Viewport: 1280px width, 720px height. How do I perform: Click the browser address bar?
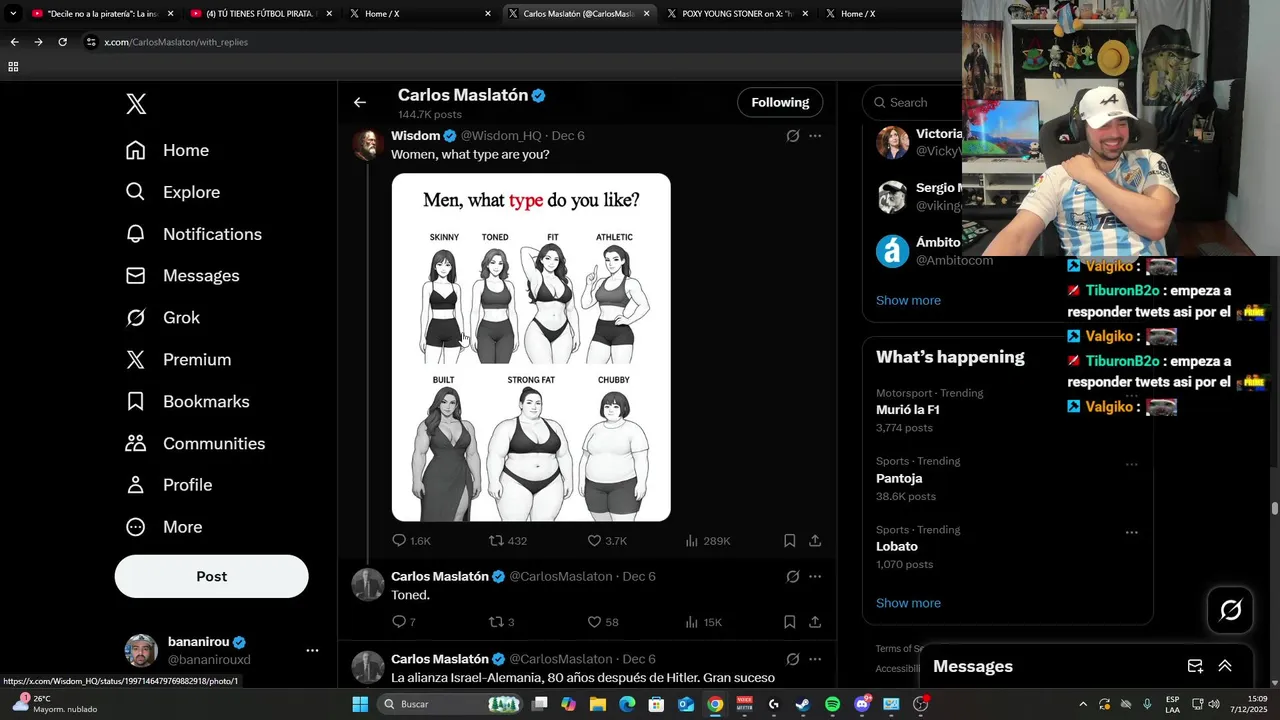click(x=520, y=42)
